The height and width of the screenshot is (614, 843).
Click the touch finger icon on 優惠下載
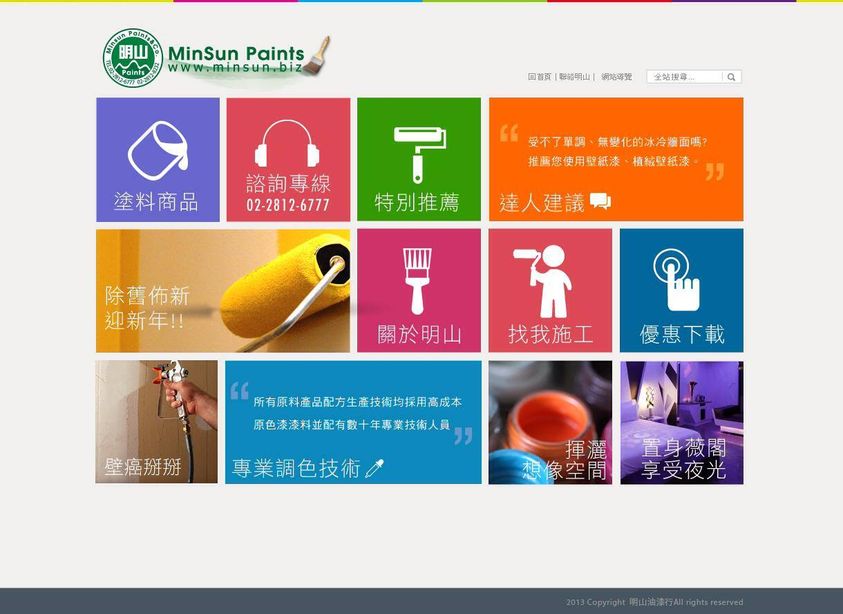coord(677,280)
